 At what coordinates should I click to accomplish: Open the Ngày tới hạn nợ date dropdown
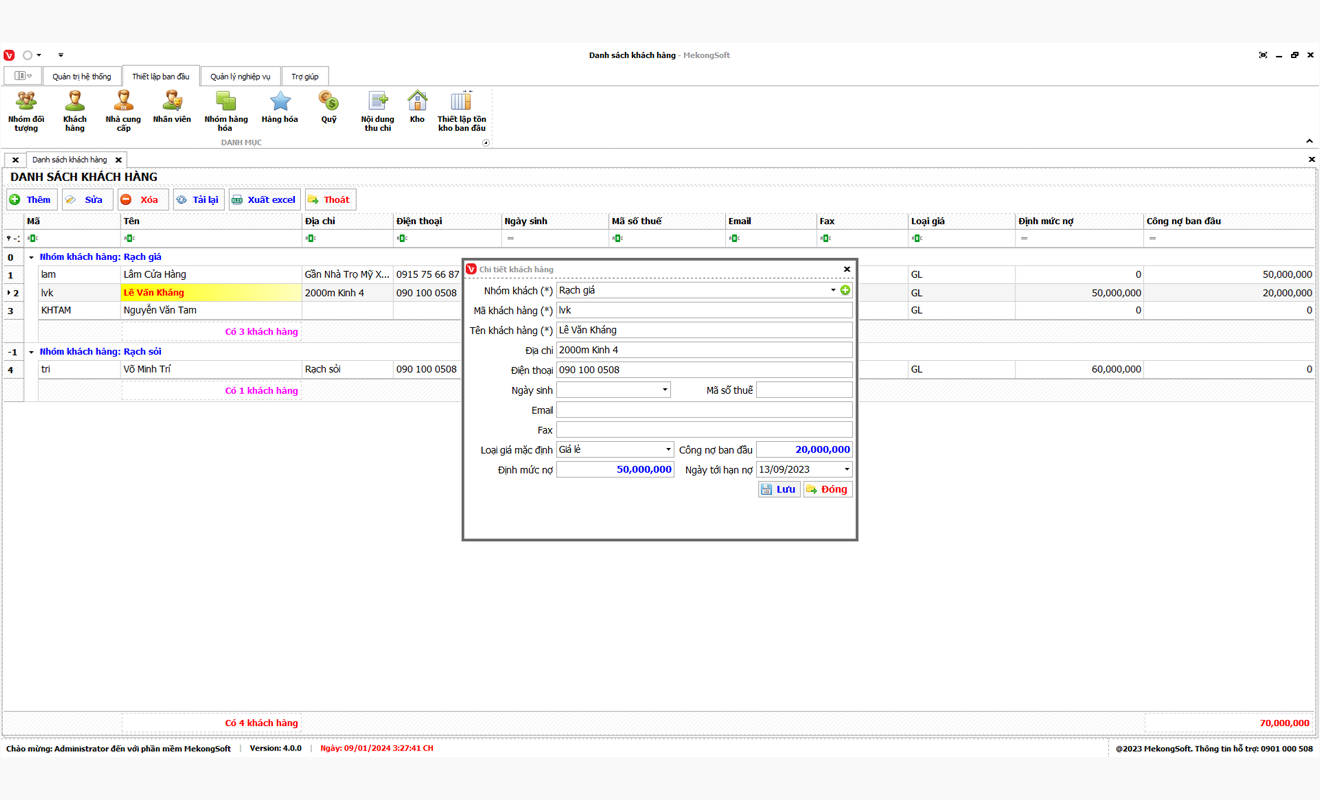pos(846,470)
